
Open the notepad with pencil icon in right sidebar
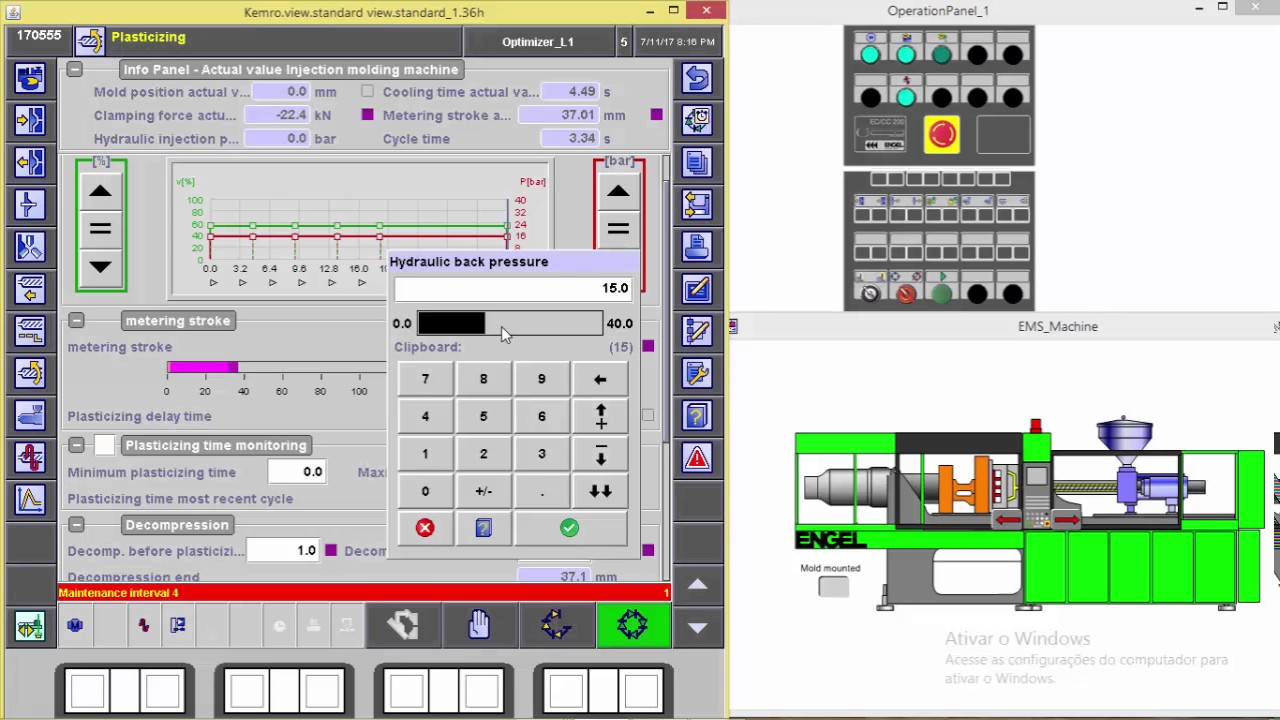697,288
